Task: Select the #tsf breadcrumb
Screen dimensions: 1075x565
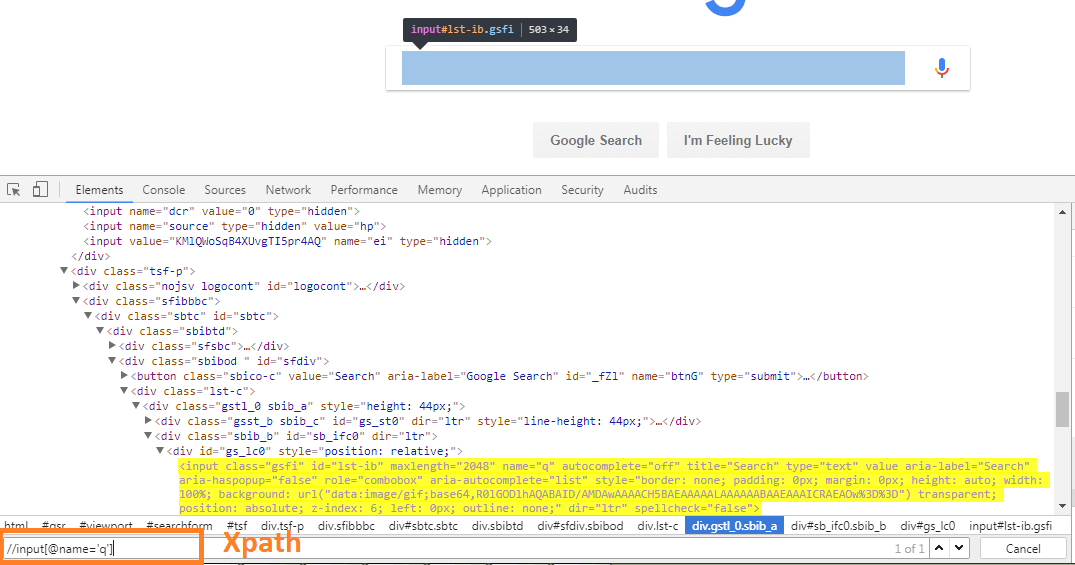Action: 237,526
